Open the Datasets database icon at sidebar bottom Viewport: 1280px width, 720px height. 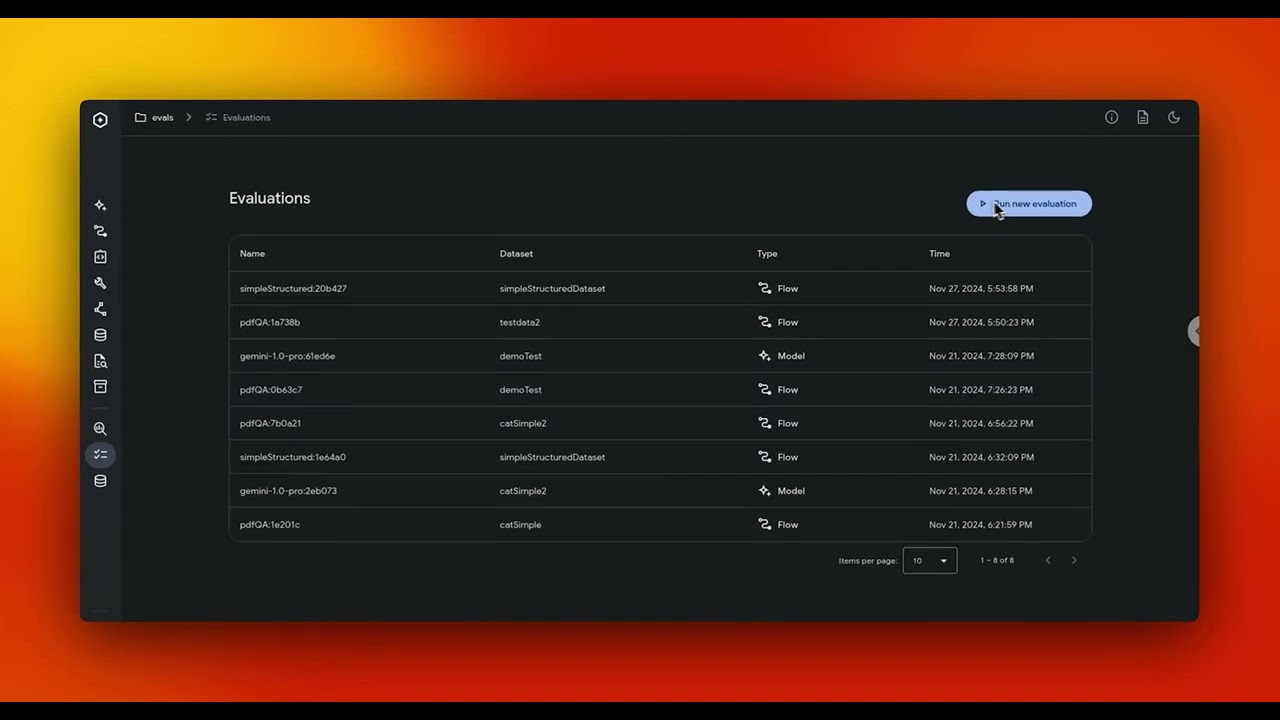(x=100, y=481)
